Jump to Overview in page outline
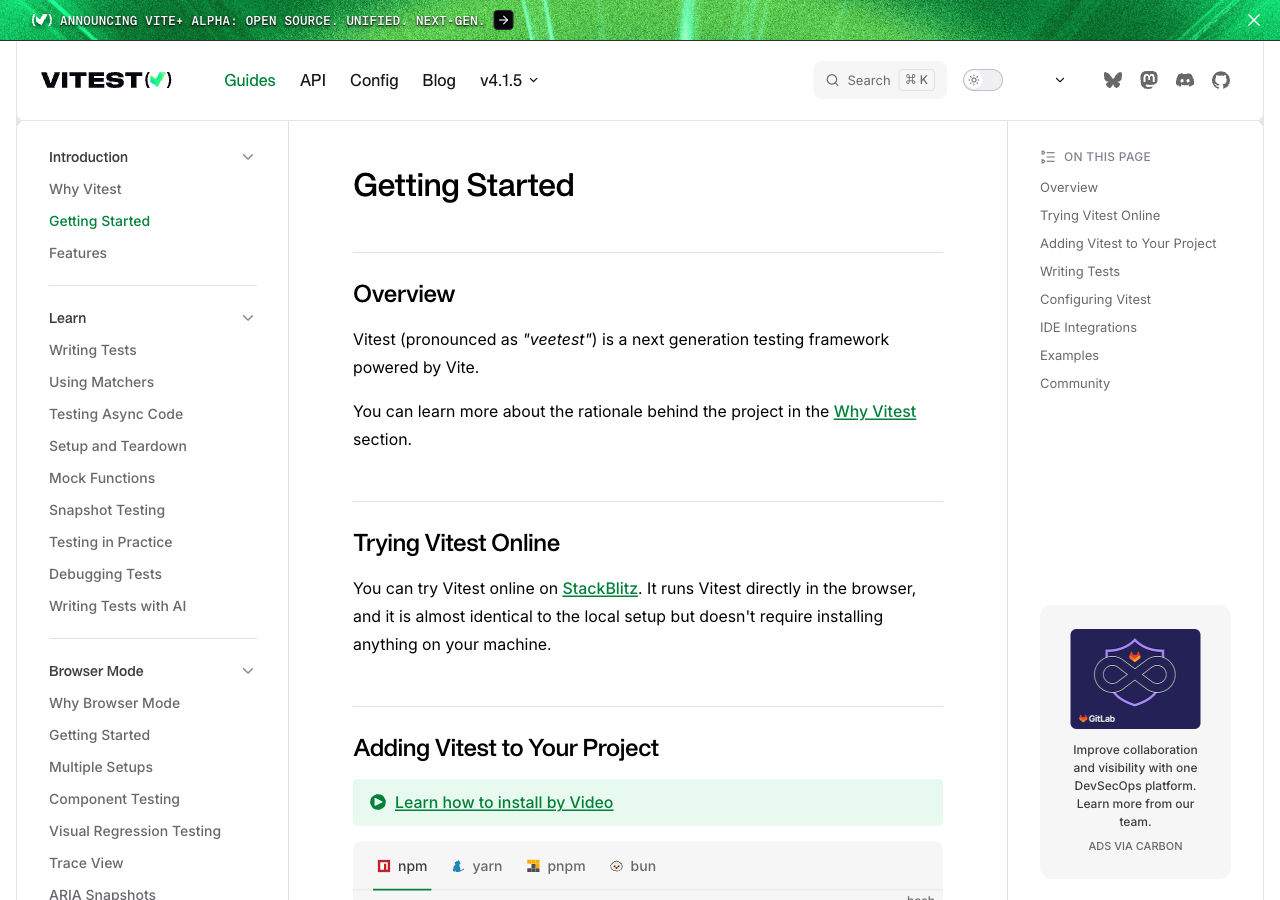Image resolution: width=1280 pixels, height=900 pixels. click(1069, 187)
